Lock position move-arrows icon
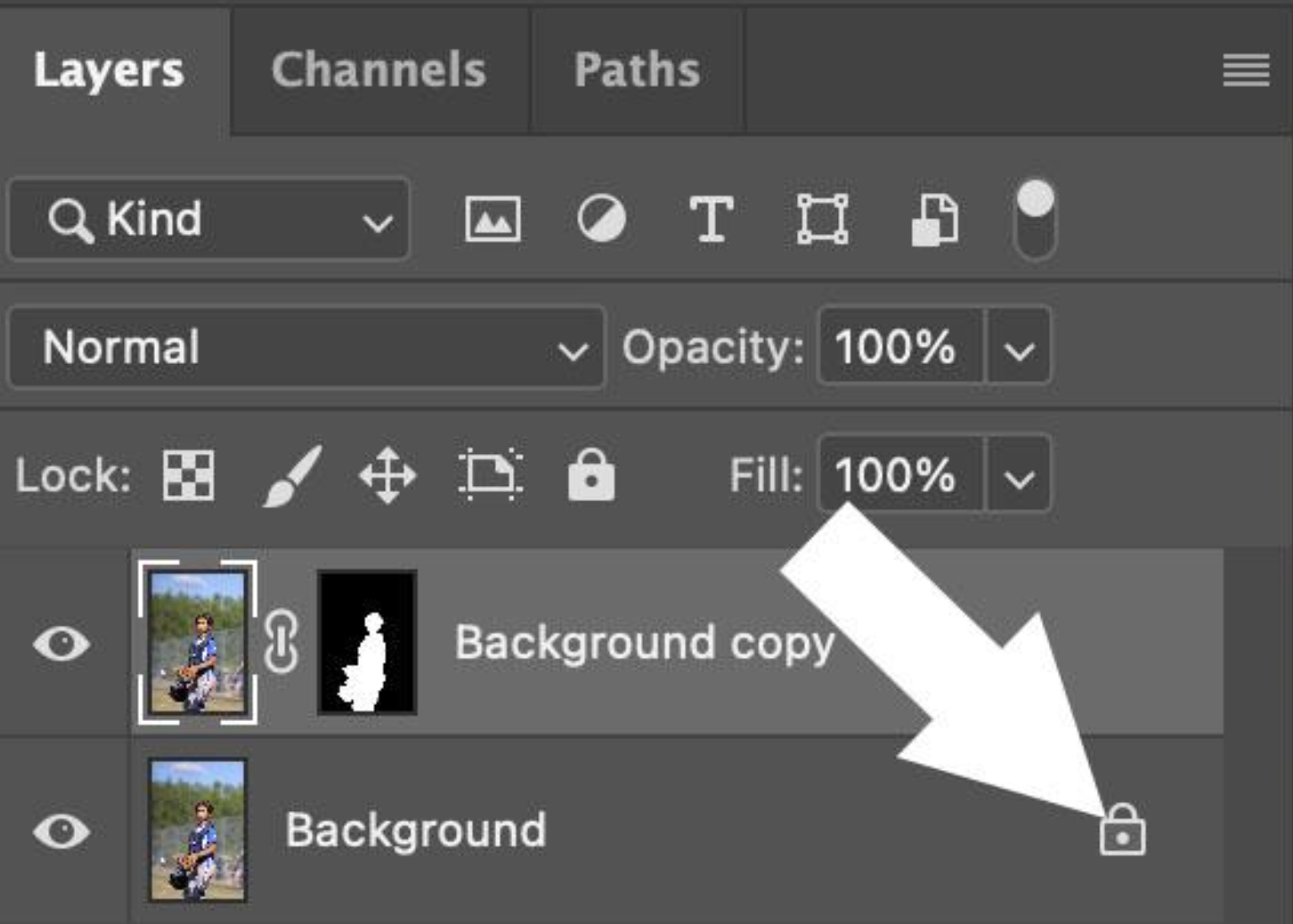1293x924 pixels. point(387,476)
